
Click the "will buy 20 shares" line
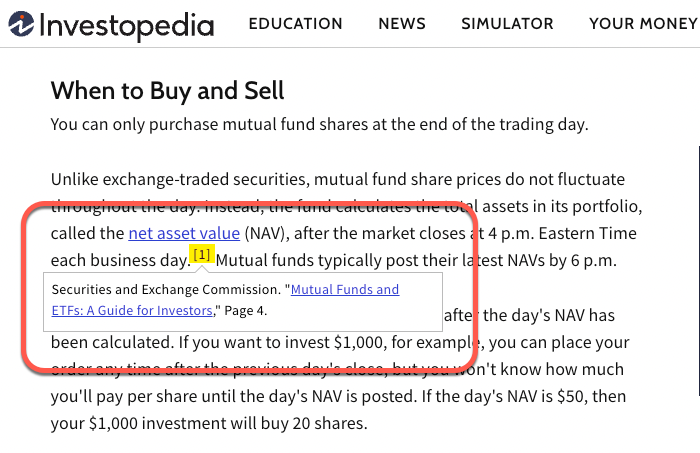[209, 424]
